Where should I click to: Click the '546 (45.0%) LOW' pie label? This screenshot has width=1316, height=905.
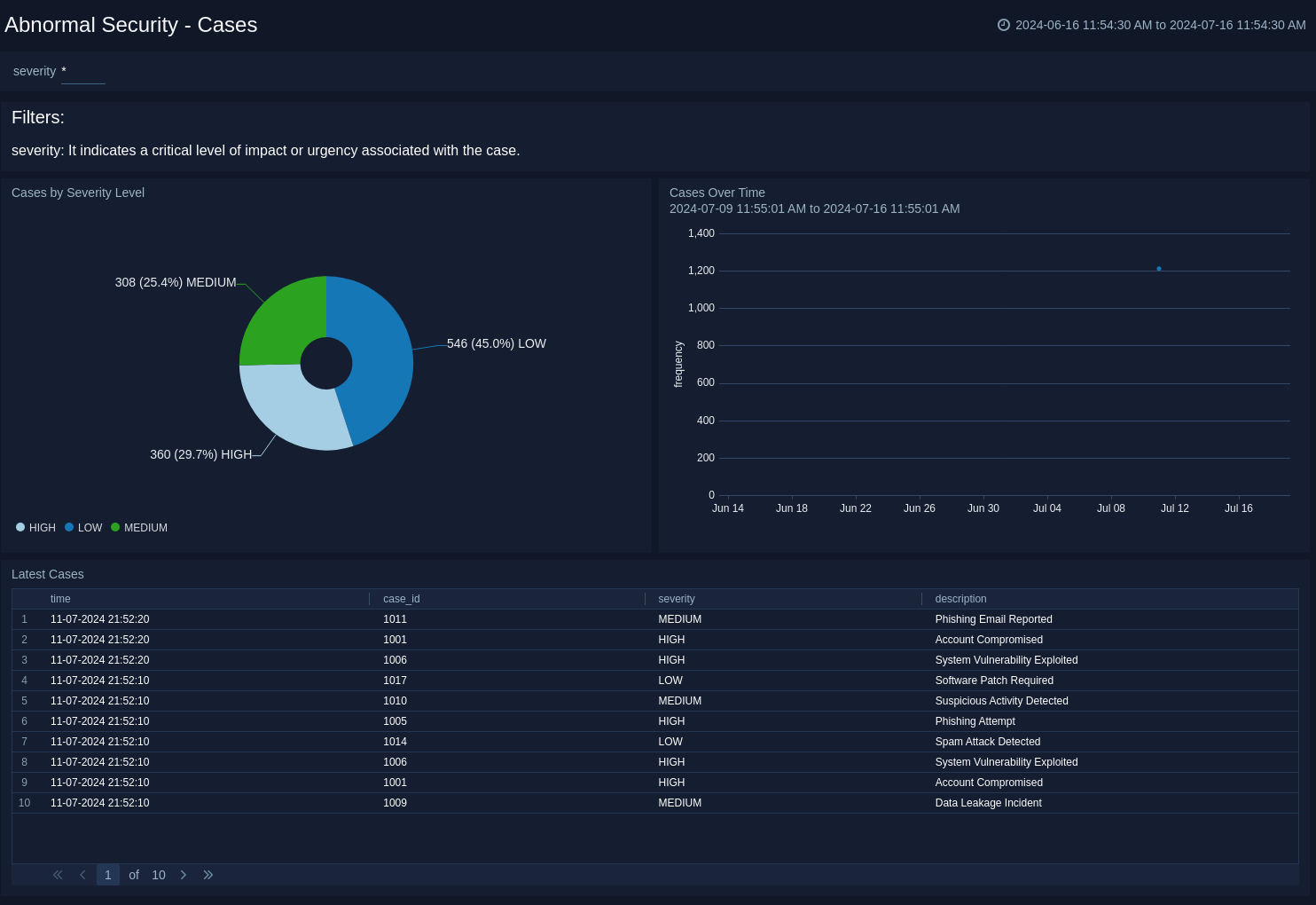click(x=497, y=343)
